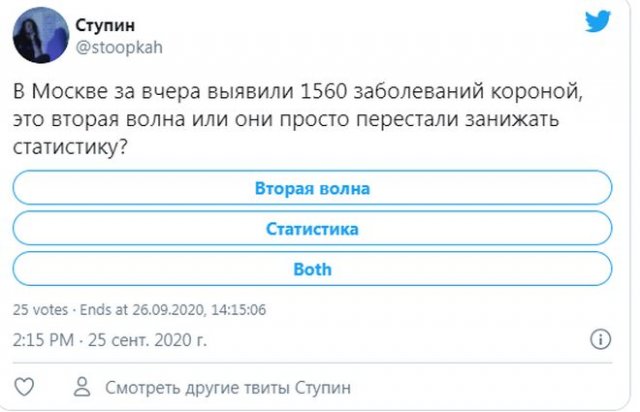Click the number 1560 in the tweet text

coord(319,92)
